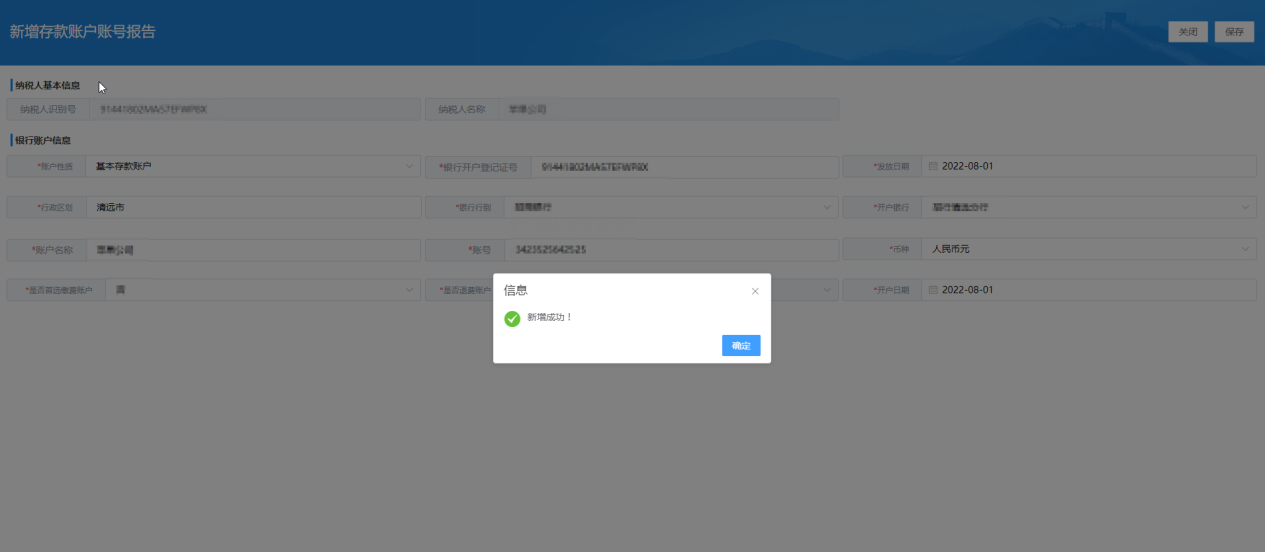Click the 保存 button in the header
This screenshot has width=1265, height=552.
tap(1234, 32)
